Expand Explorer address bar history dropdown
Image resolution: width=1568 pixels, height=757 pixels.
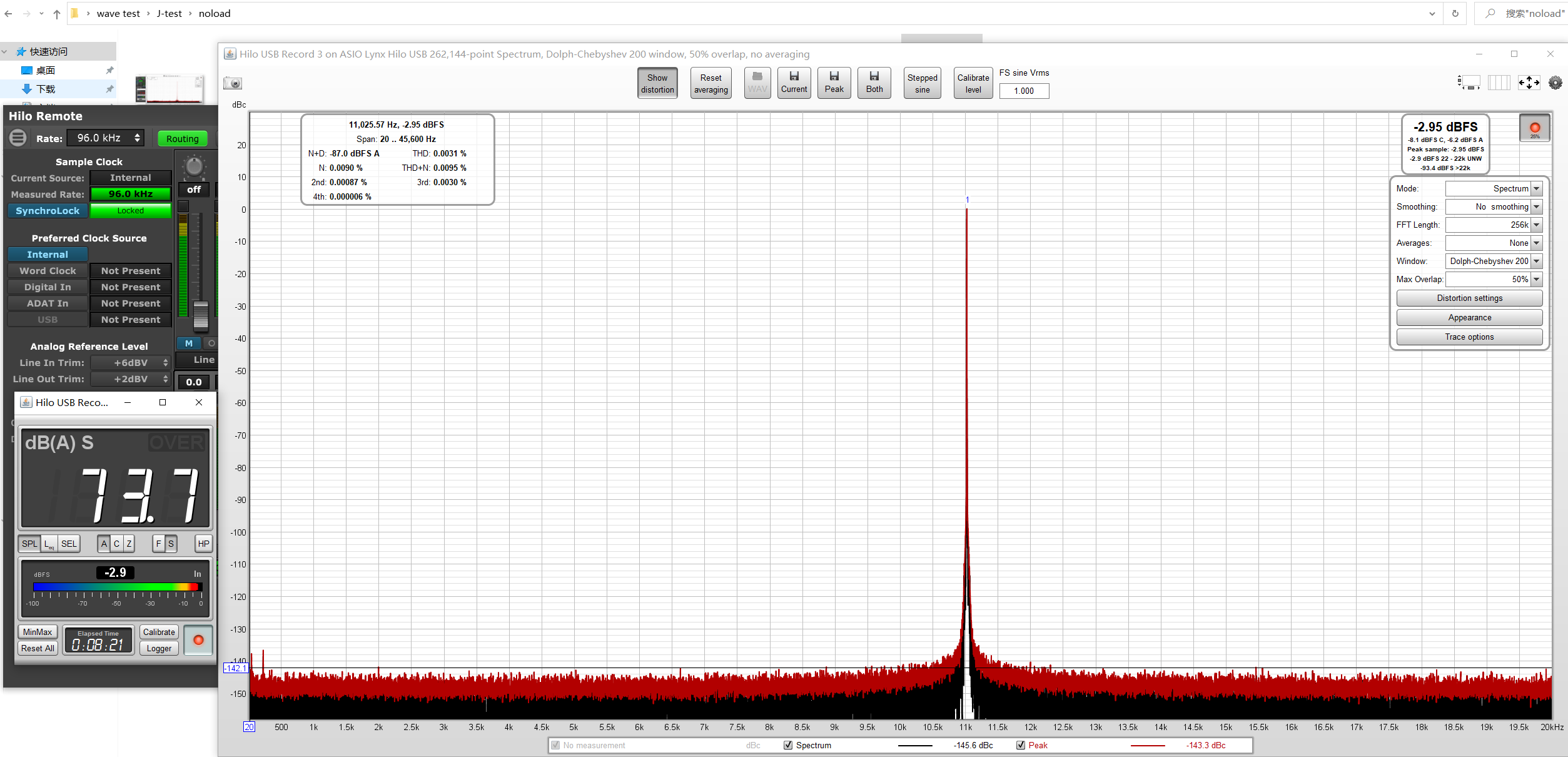click(1432, 14)
